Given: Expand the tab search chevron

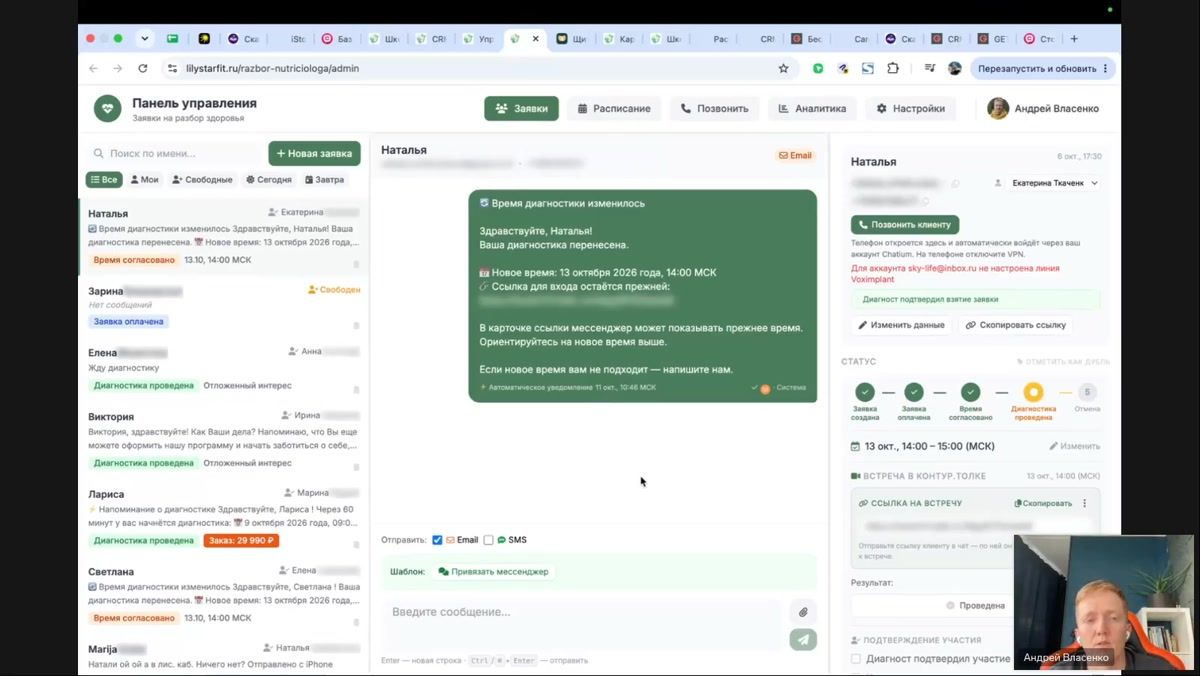Looking at the screenshot, I should click(144, 39).
